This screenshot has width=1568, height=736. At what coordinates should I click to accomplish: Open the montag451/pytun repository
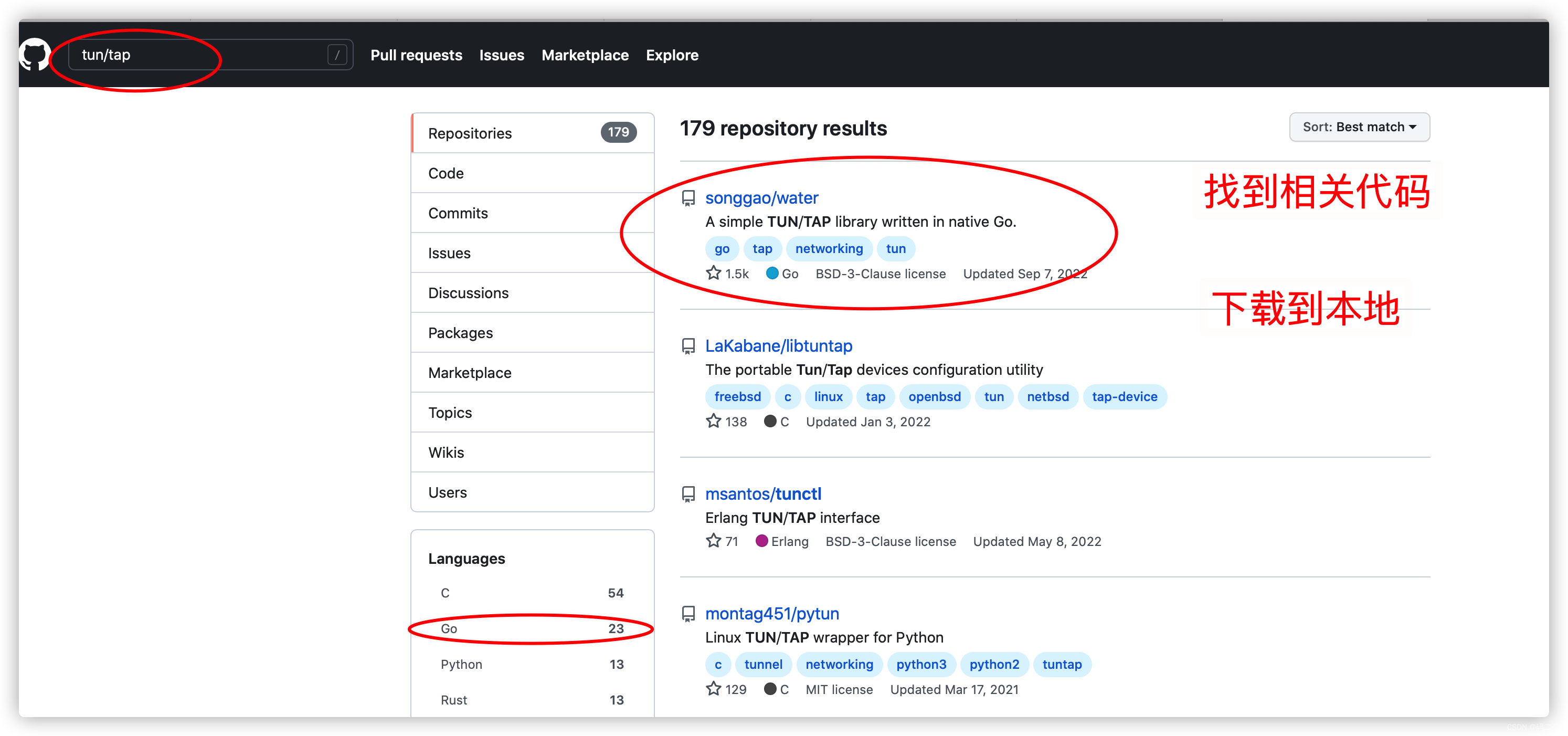pyautogui.click(x=772, y=614)
